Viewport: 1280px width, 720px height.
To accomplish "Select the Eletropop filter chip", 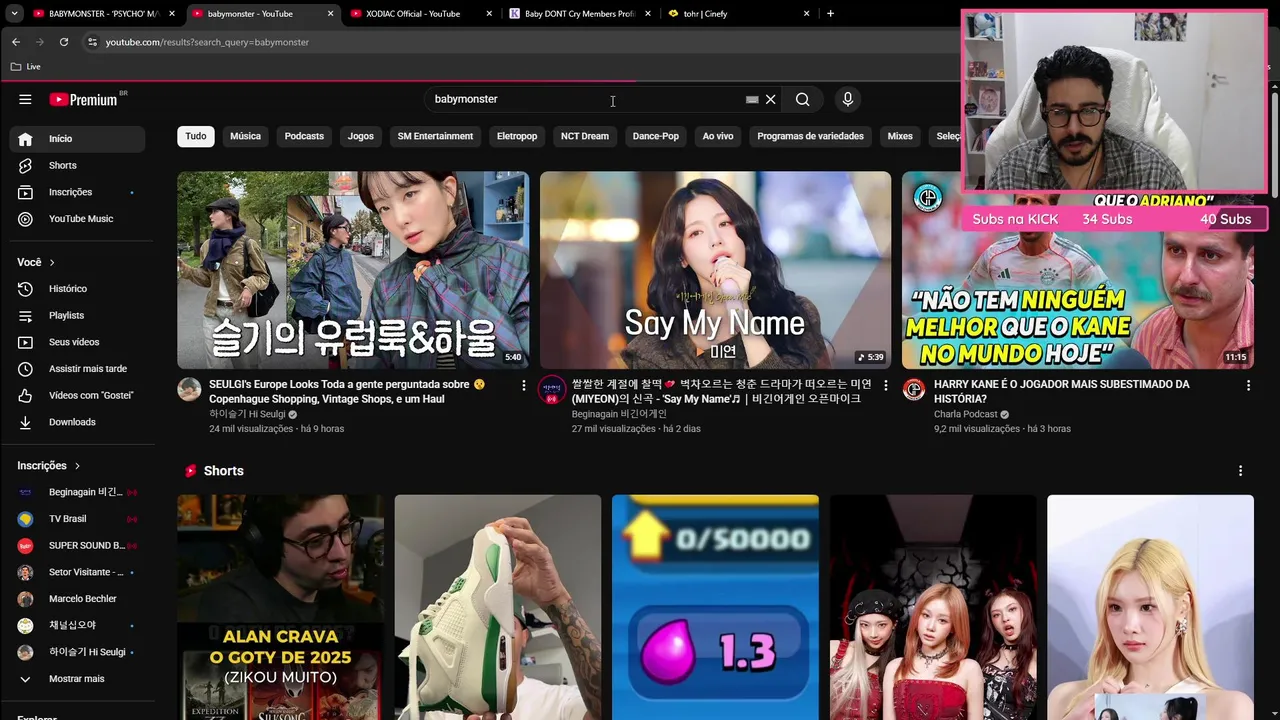I will (x=517, y=136).
